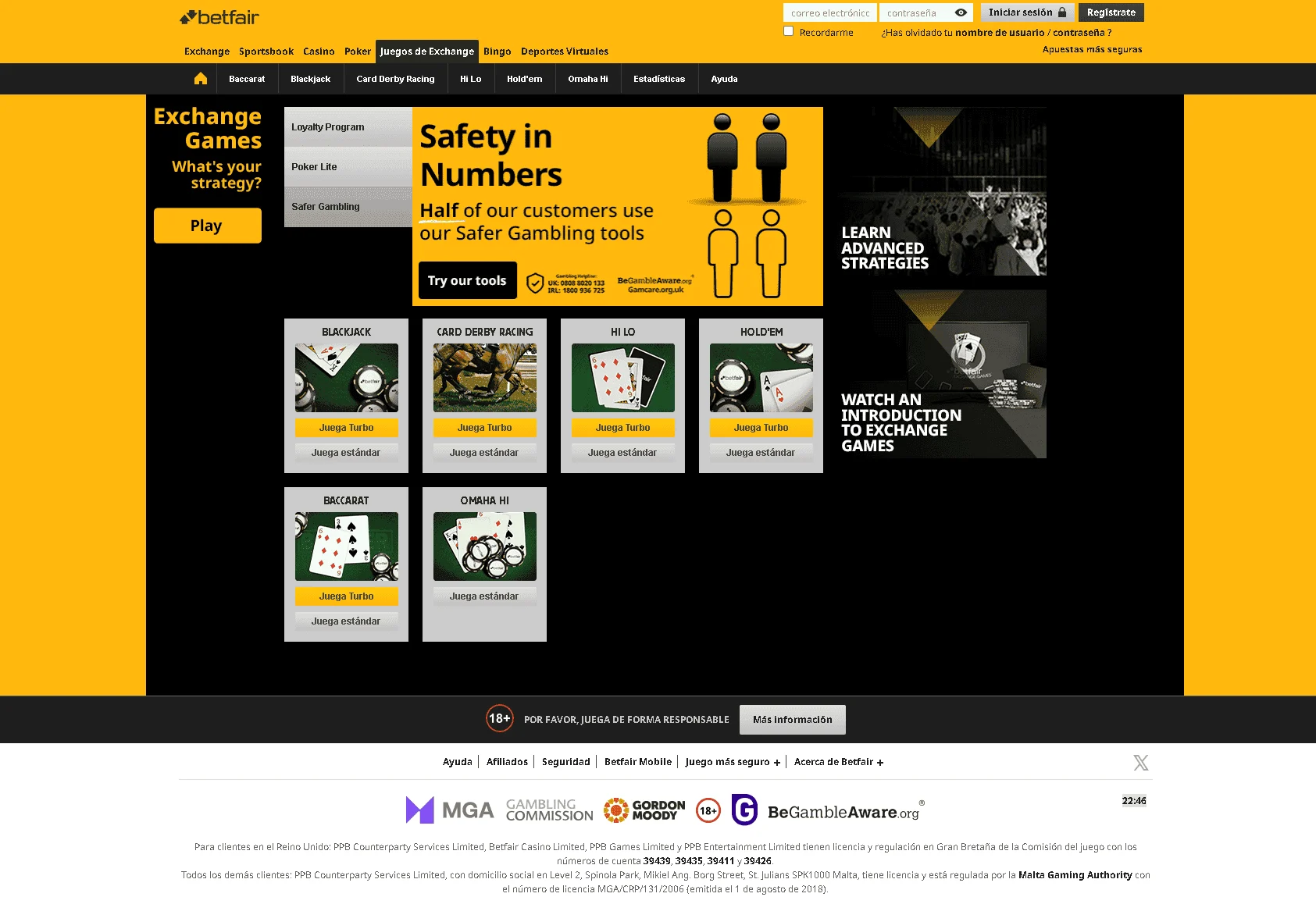The height and width of the screenshot is (897, 1316).
Task: Open Ayuda in the navigation bar
Action: pyautogui.click(x=725, y=79)
